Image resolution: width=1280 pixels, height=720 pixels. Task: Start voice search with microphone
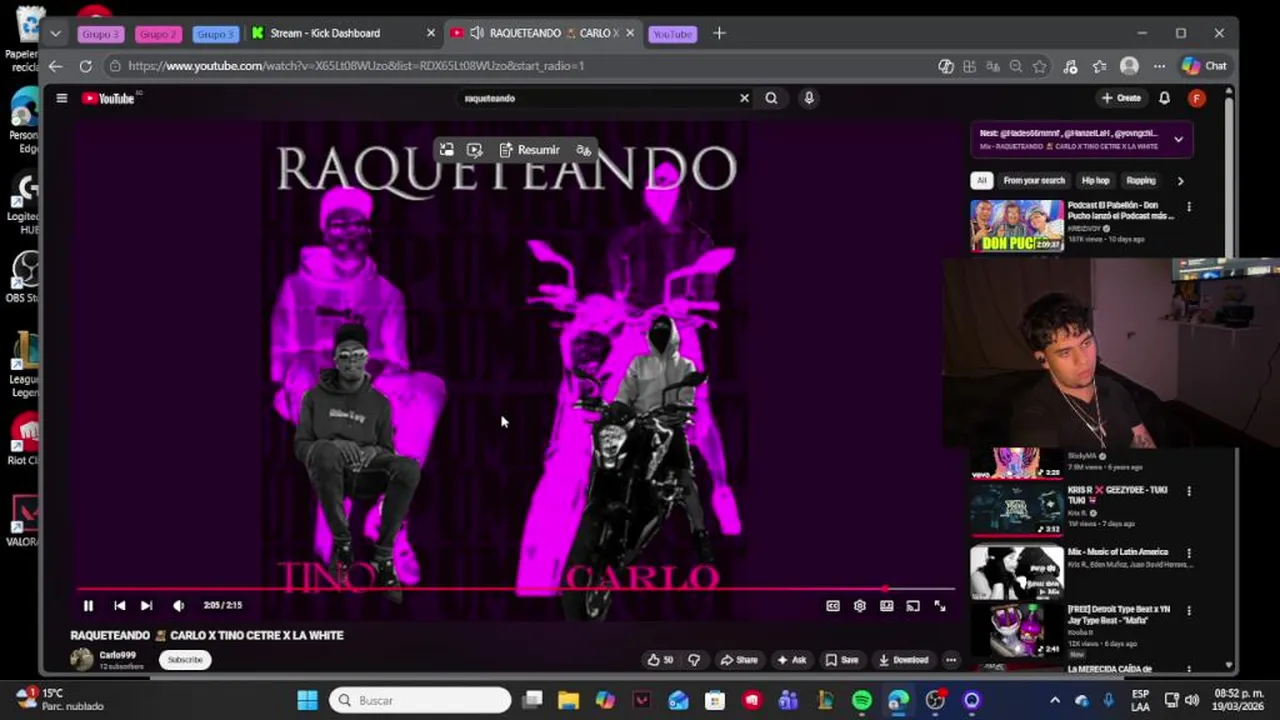click(808, 98)
